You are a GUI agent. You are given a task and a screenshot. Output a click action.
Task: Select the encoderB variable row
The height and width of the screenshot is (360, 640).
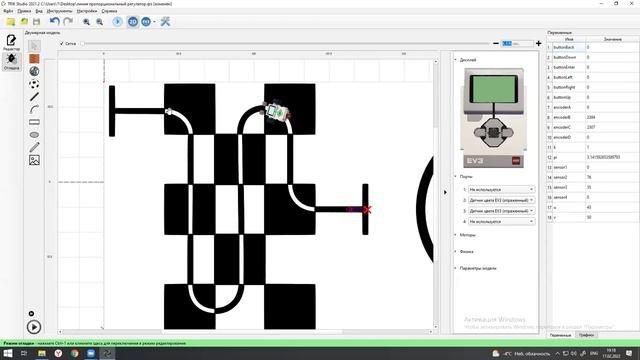(x=593, y=117)
